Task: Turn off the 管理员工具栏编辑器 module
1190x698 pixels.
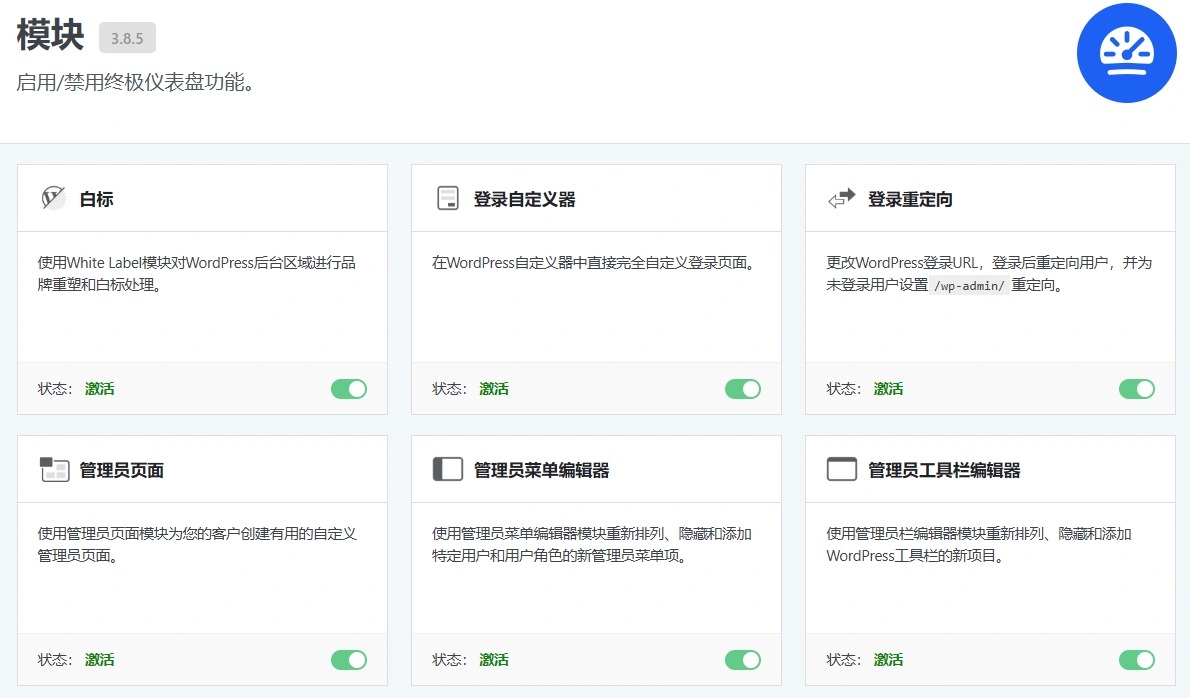Action: tap(1136, 659)
